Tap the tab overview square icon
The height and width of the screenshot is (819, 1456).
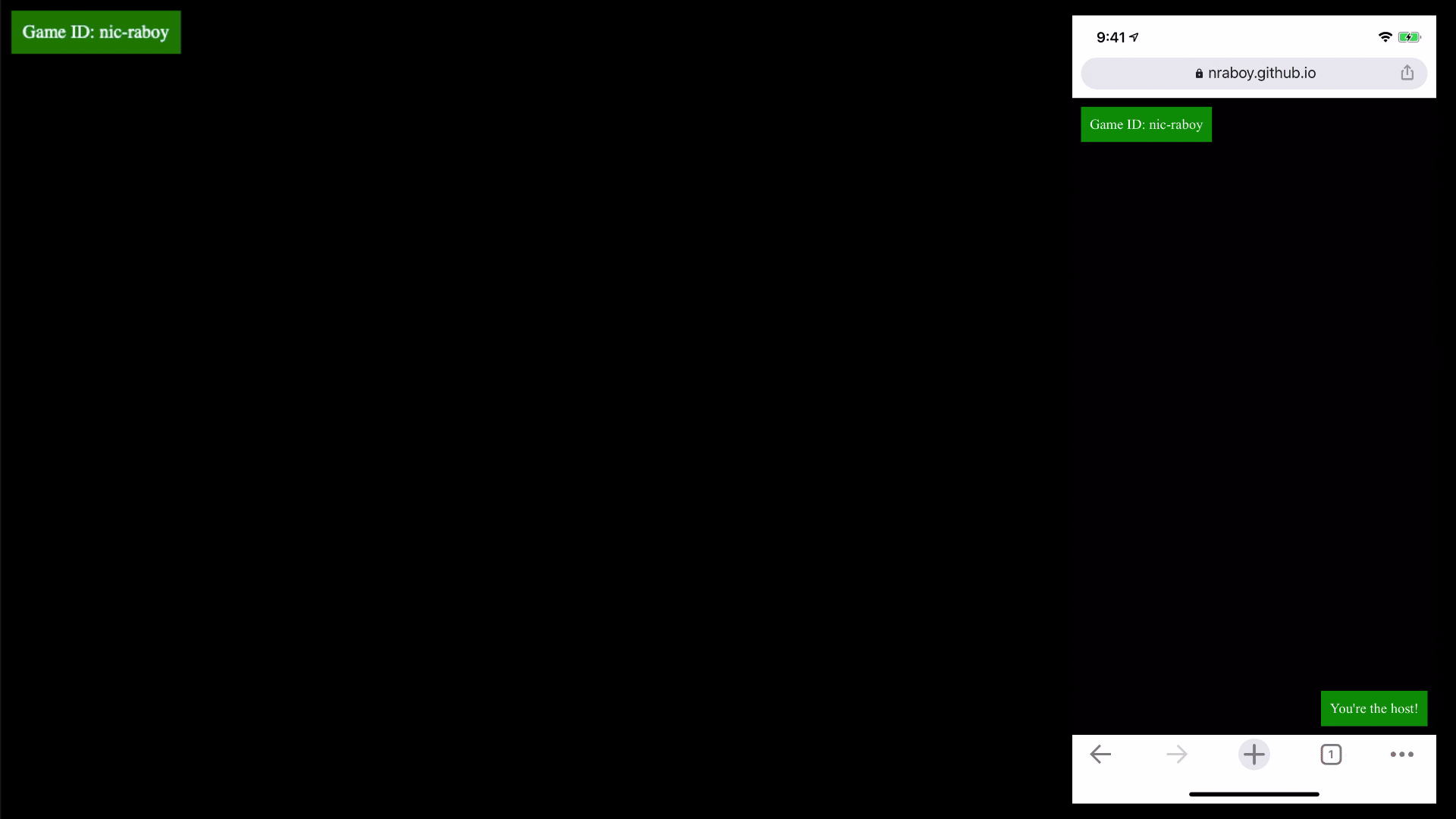click(1330, 754)
